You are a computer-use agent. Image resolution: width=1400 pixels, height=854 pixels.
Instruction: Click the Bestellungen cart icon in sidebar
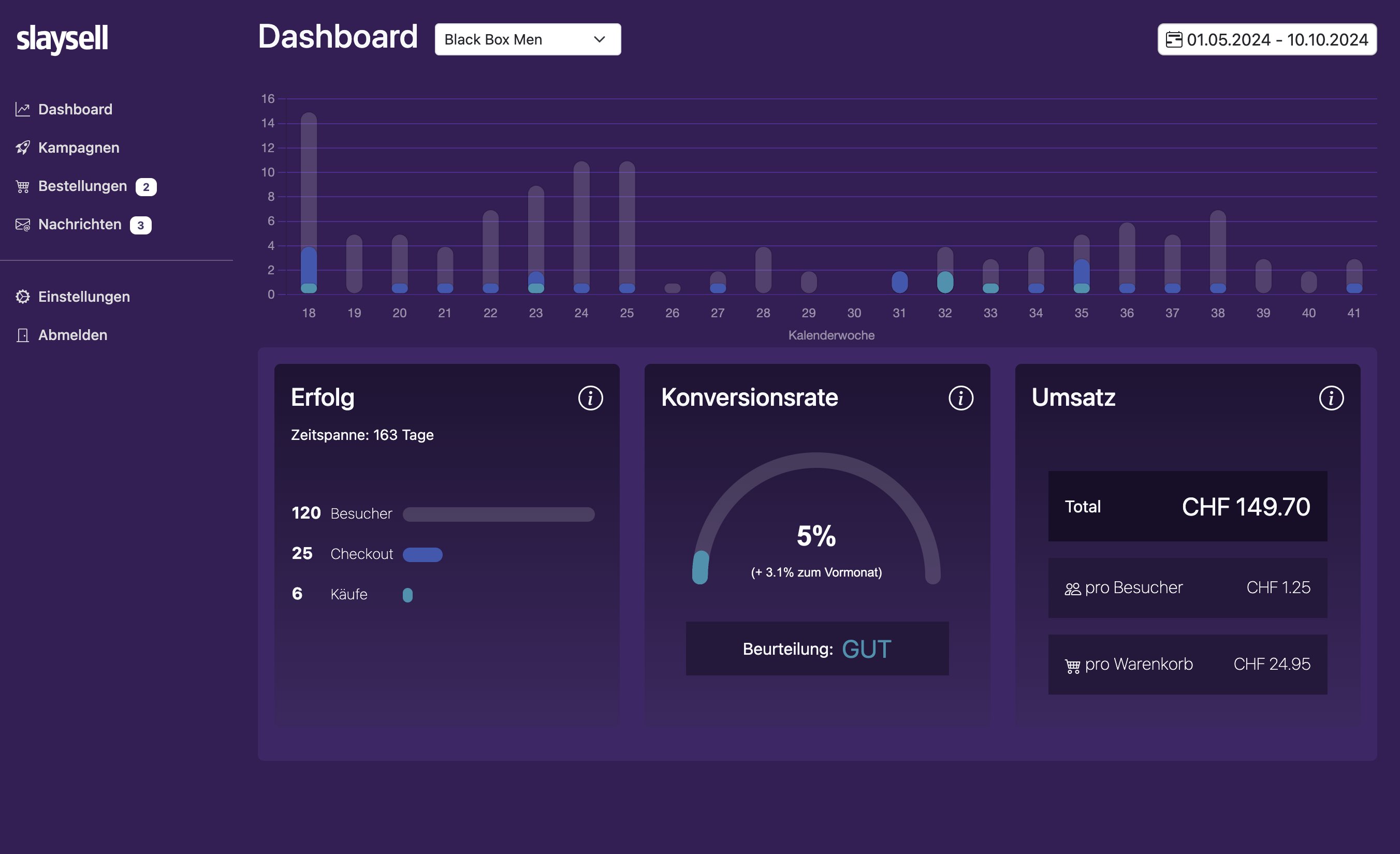coord(23,186)
